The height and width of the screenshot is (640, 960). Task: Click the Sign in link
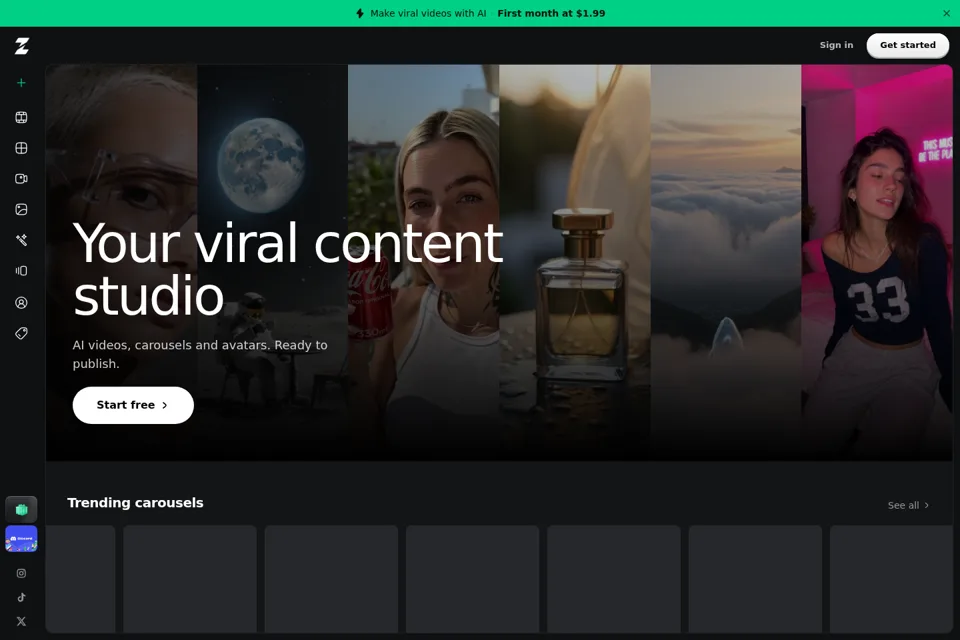pyautogui.click(x=836, y=45)
